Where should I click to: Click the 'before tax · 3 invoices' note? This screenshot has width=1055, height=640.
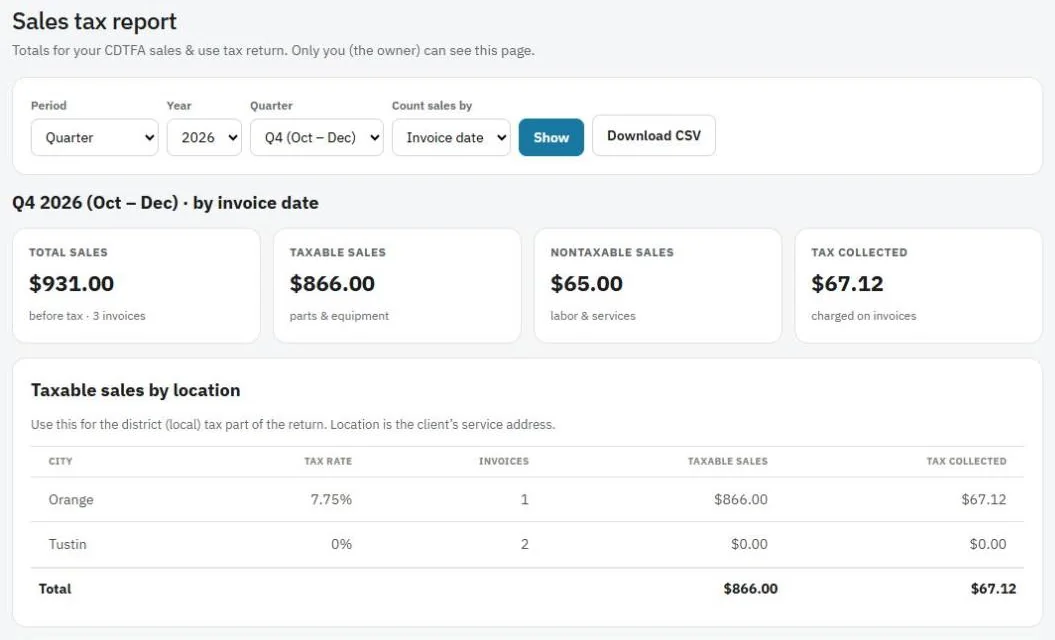(x=87, y=316)
